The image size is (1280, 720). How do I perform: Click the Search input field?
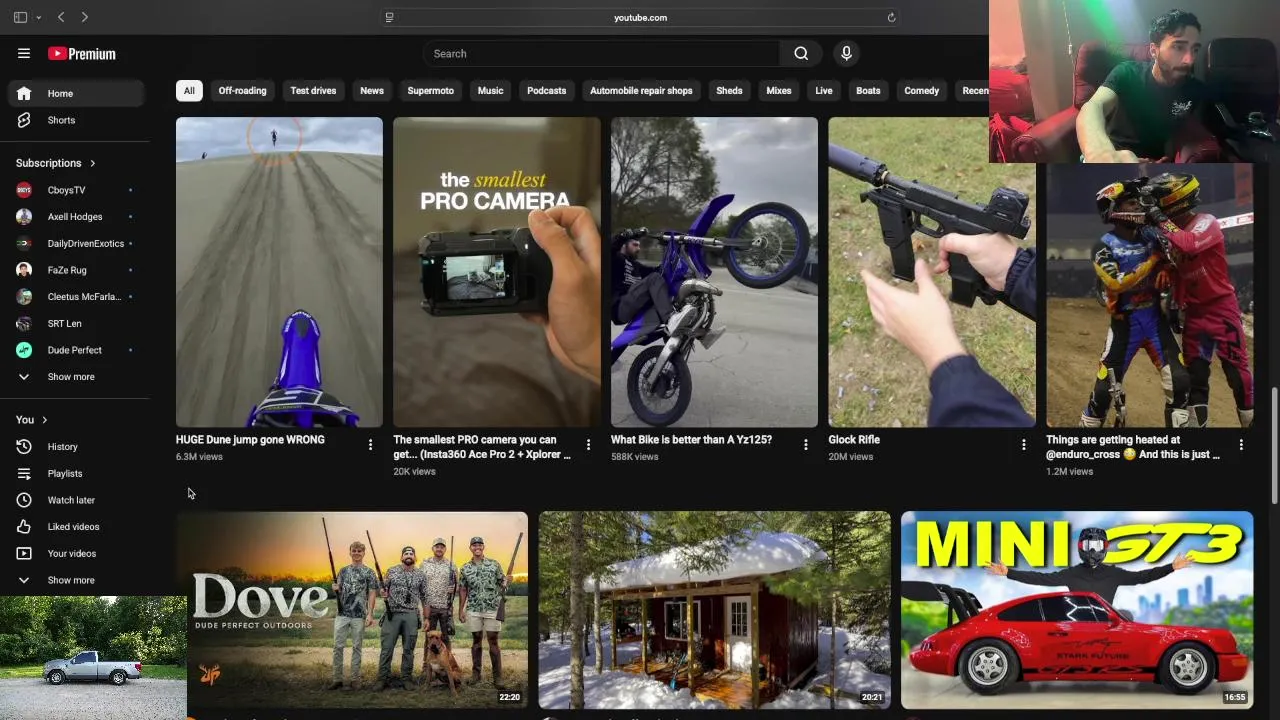[x=601, y=54]
